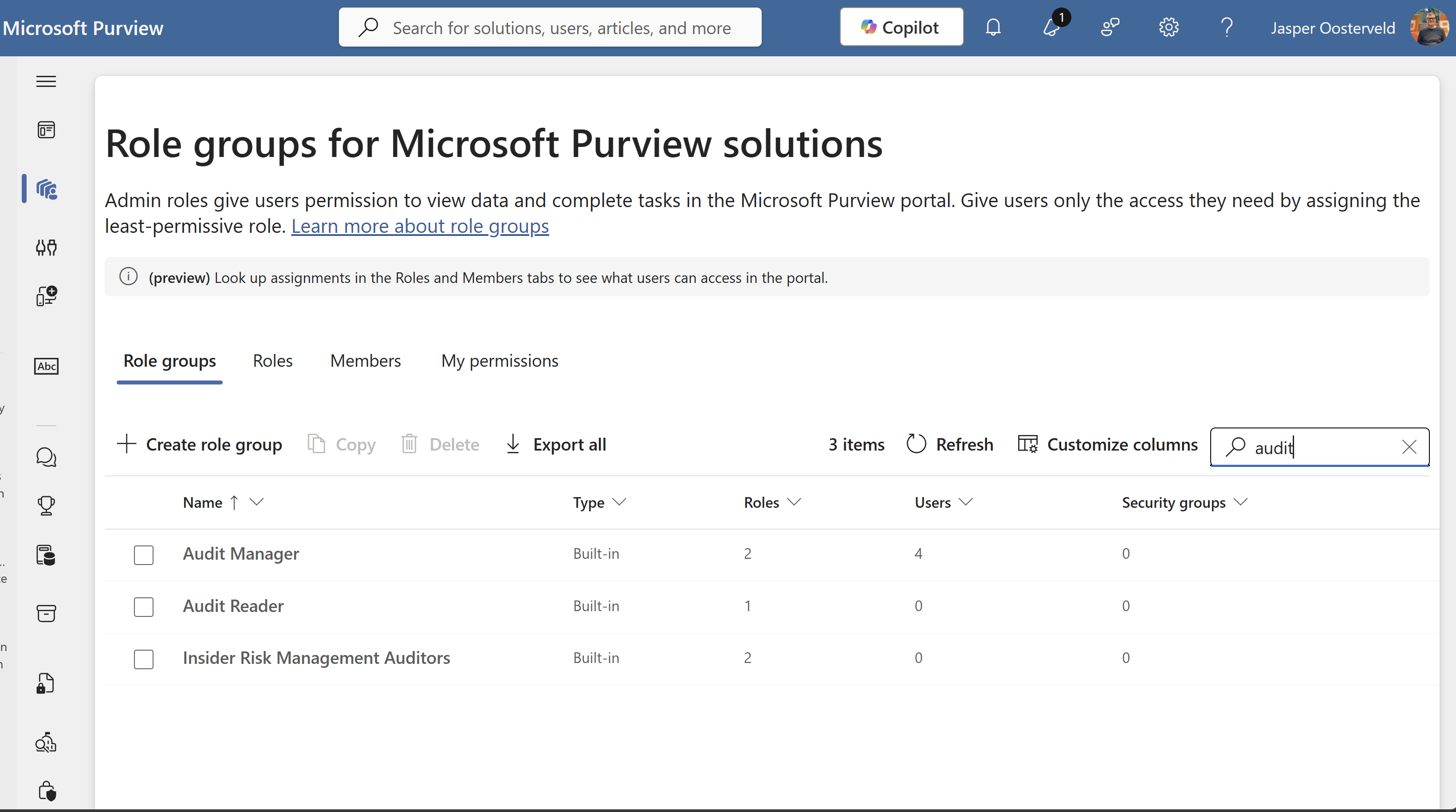Click the Delete toolbar button
1456x812 pixels.
coord(440,445)
